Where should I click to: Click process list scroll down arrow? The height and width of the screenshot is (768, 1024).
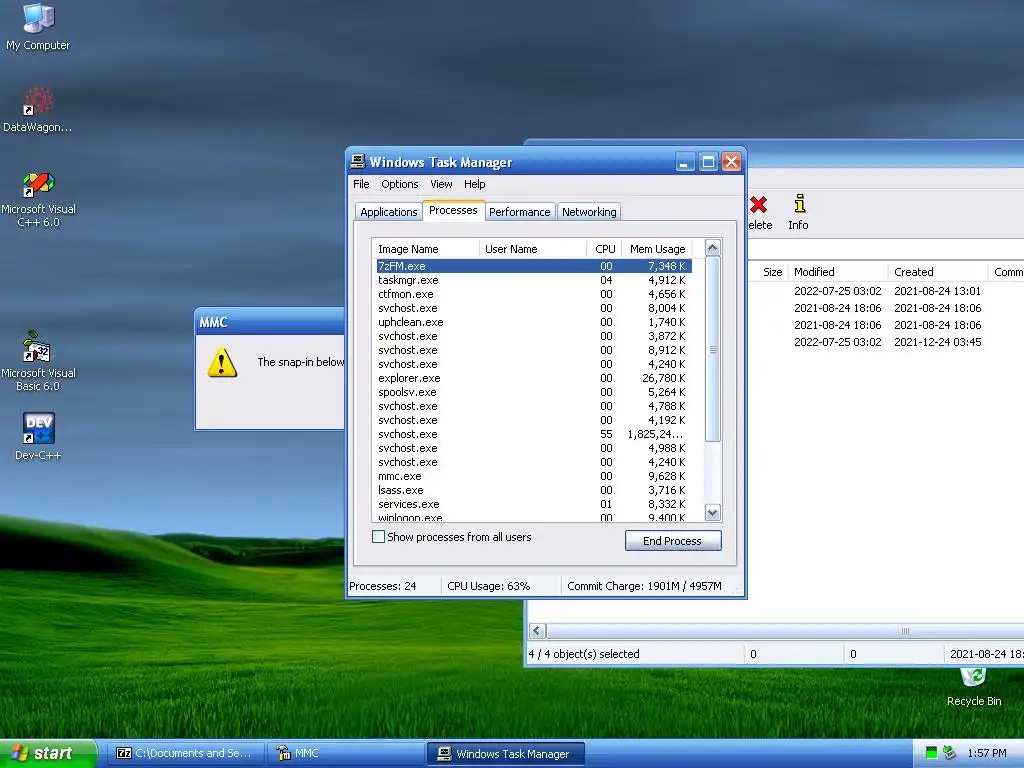coord(712,513)
